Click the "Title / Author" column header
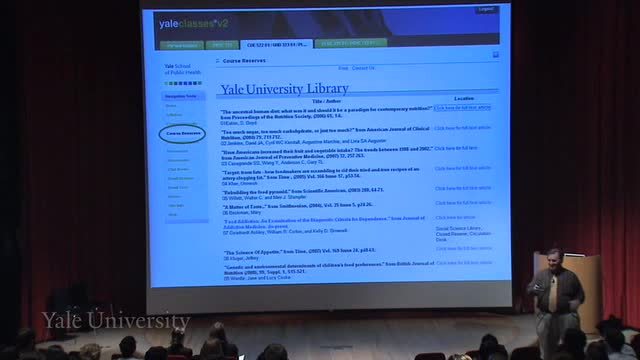This screenshot has height=360, width=640. pyautogui.click(x=327, y=101)
